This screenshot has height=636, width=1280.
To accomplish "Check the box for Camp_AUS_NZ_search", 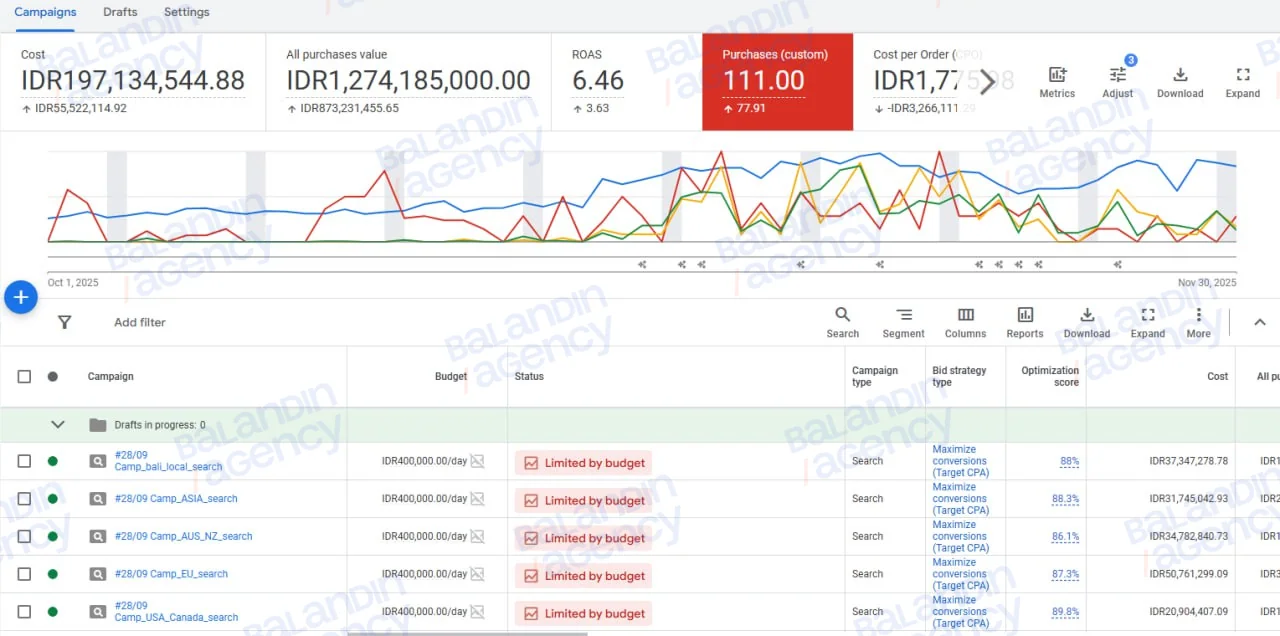I will click(24, 536).
